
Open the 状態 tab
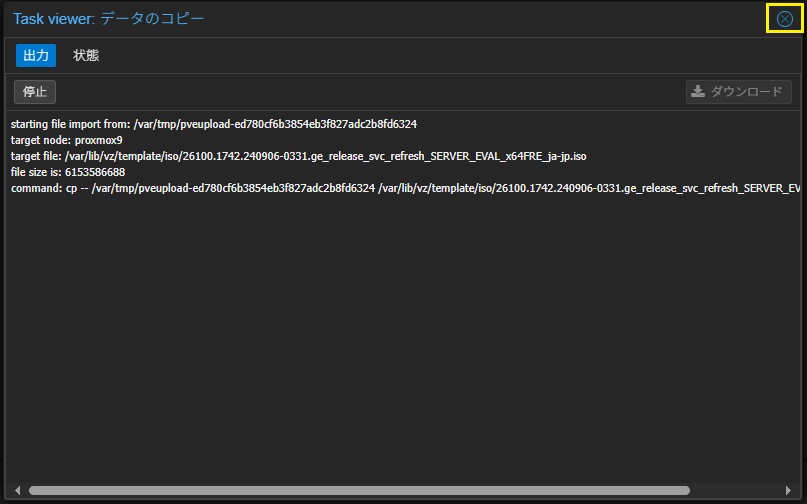click(86, 55)
